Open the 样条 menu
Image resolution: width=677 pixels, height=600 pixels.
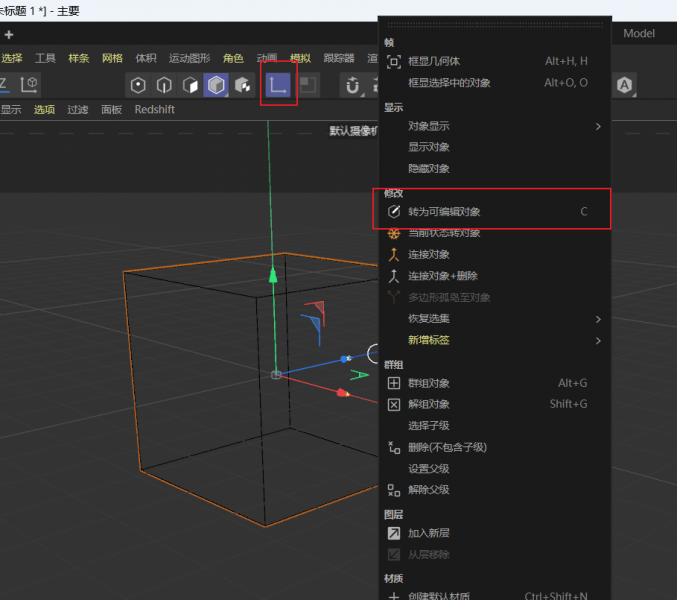pyautogui.click(x=79, y=58)
